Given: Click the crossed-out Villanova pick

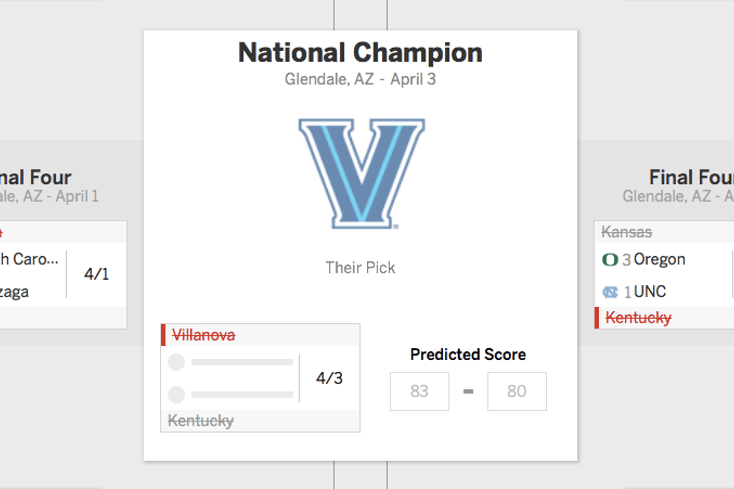Looking at the screenshot, I should click(204, 335).
